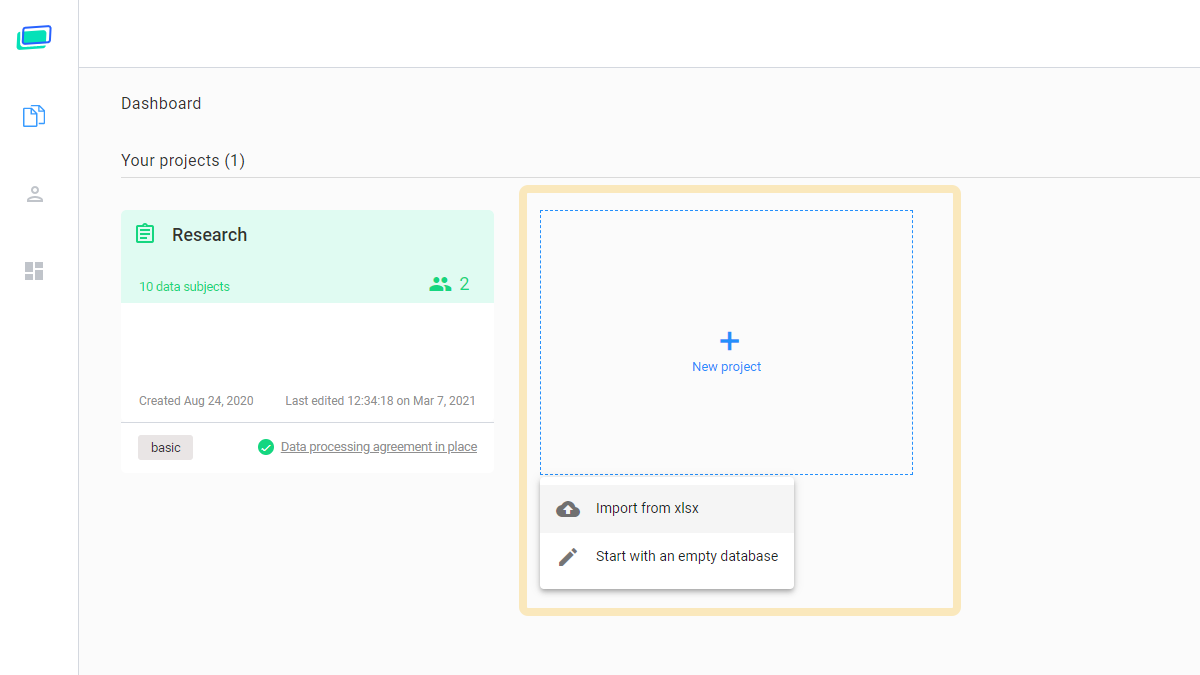Open the user profile icon in sidebar

[34, 194]
